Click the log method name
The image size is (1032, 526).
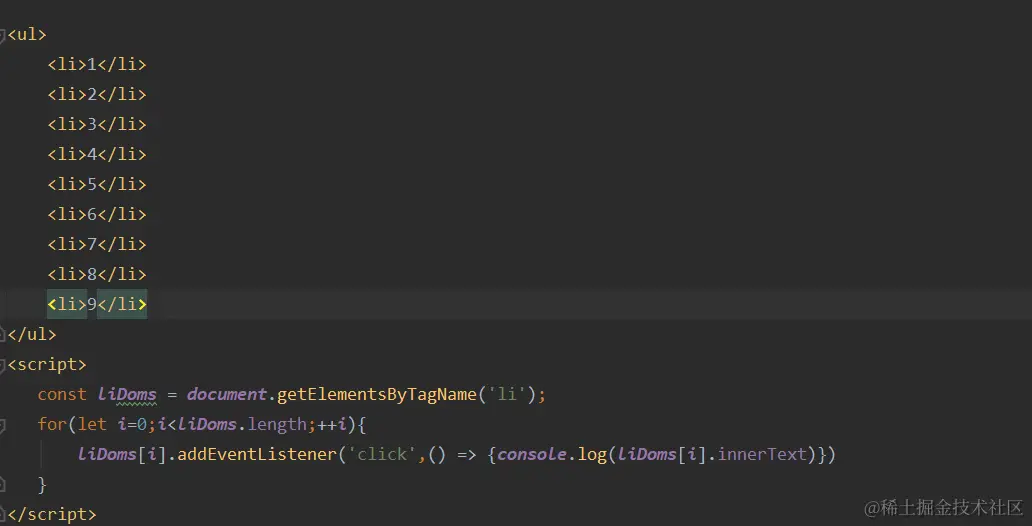(592, 454)
